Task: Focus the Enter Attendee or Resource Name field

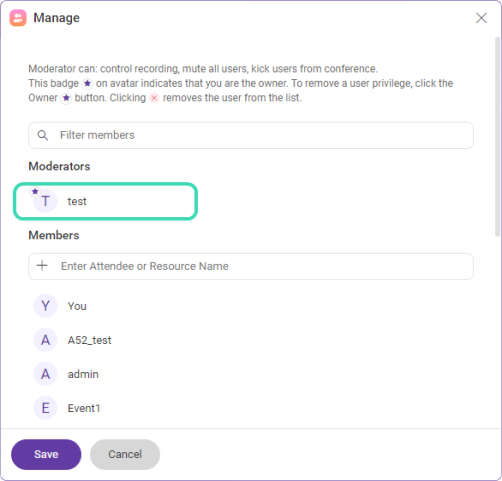Action: pyautogui.click(x=251, y=266)
